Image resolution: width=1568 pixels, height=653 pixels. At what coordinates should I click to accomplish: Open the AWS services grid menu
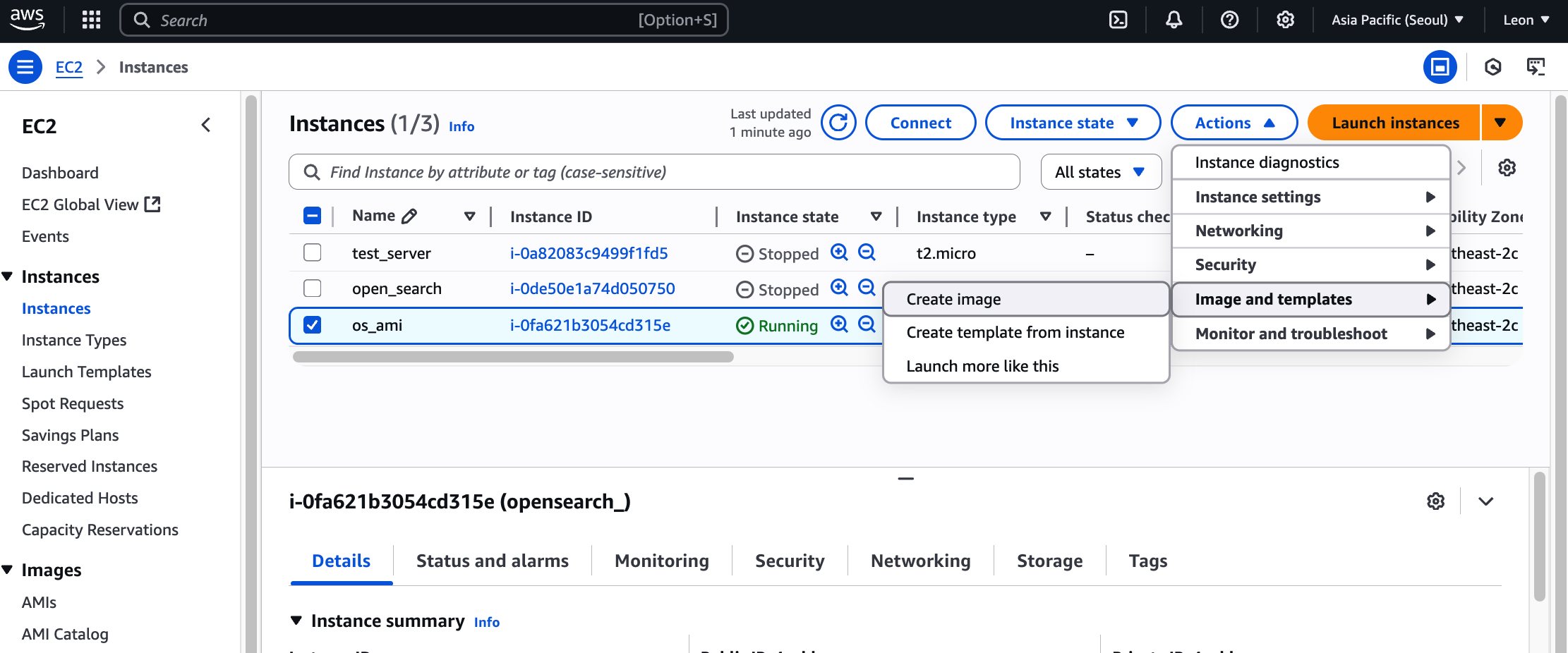click(91, 20)
